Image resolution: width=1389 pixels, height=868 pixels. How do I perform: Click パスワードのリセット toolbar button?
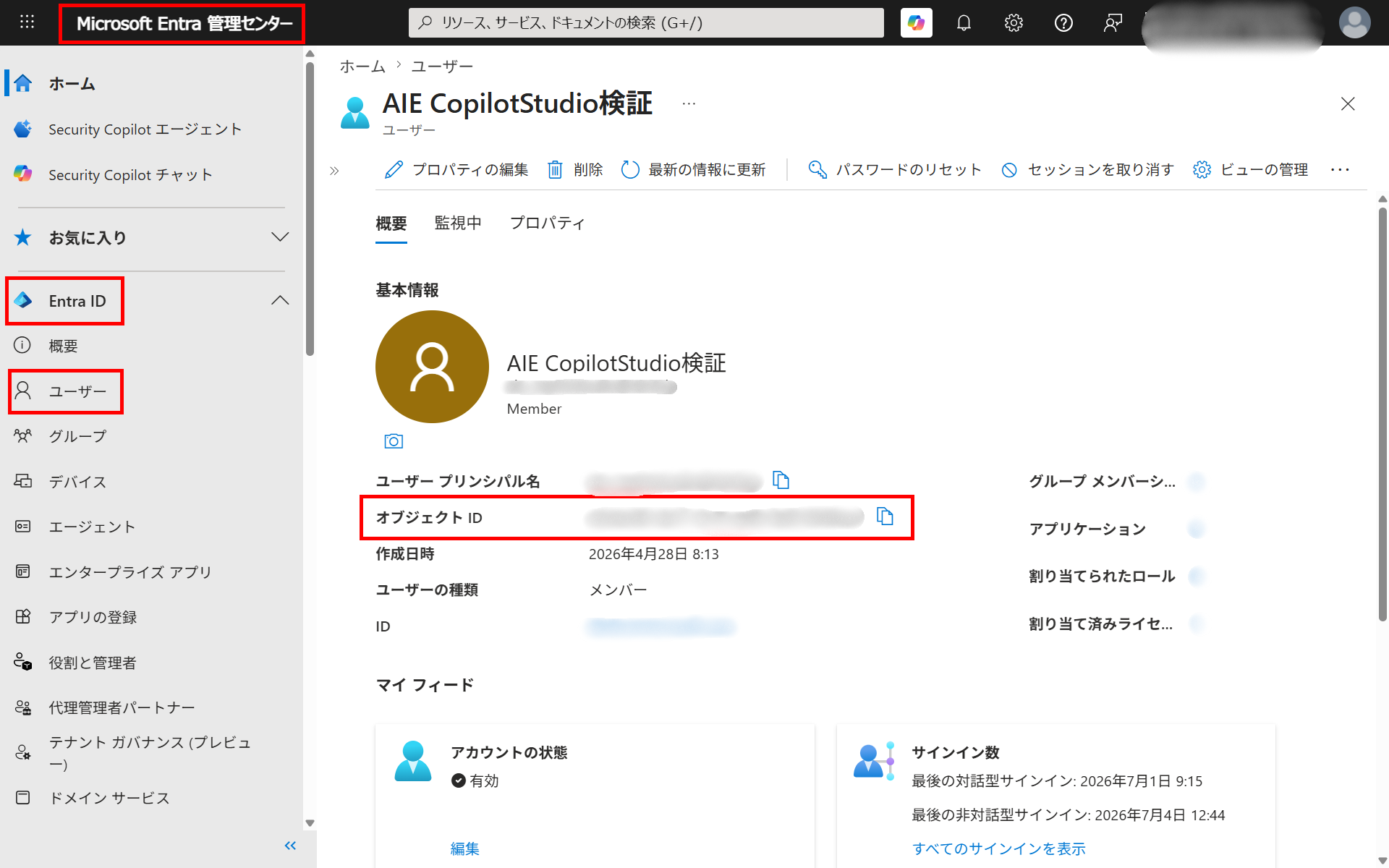point(895,170)
